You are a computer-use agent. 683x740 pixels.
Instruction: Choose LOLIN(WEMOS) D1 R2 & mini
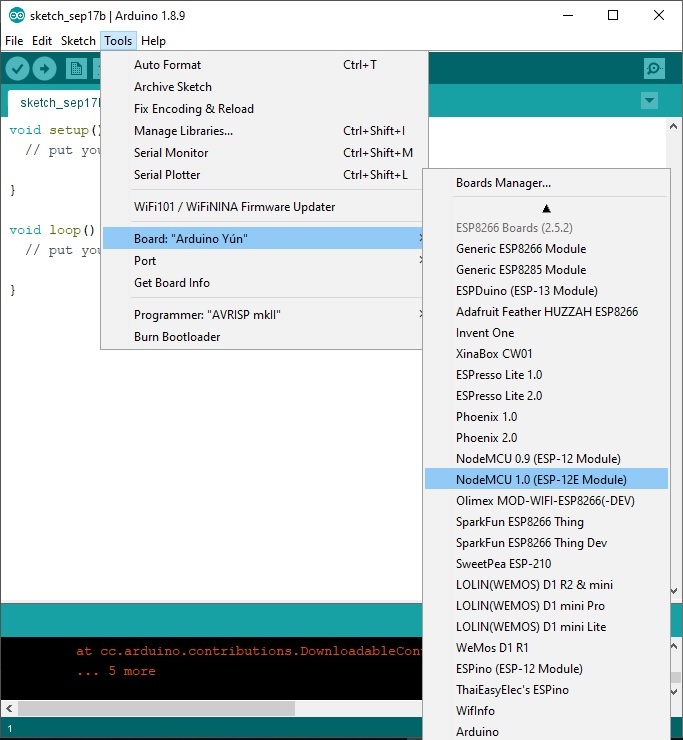(546, 585)
